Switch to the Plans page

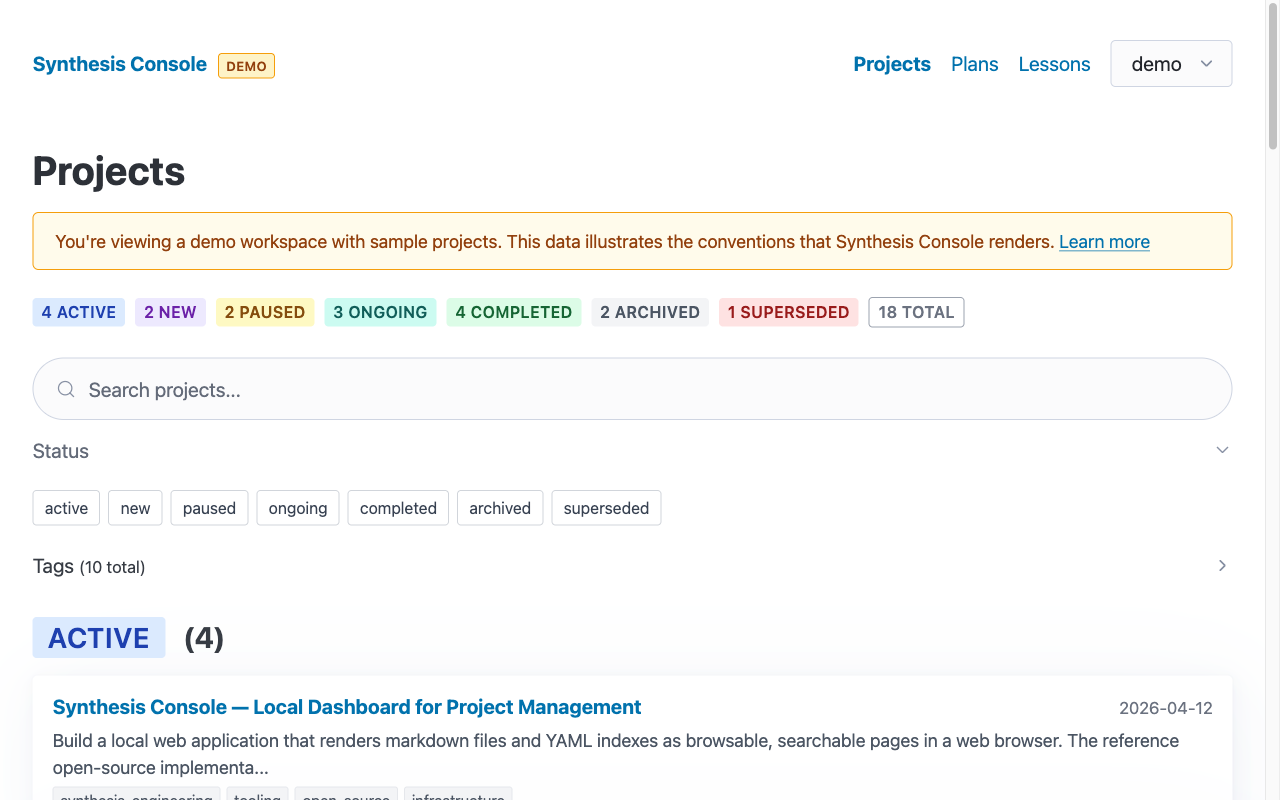point(974,64)
